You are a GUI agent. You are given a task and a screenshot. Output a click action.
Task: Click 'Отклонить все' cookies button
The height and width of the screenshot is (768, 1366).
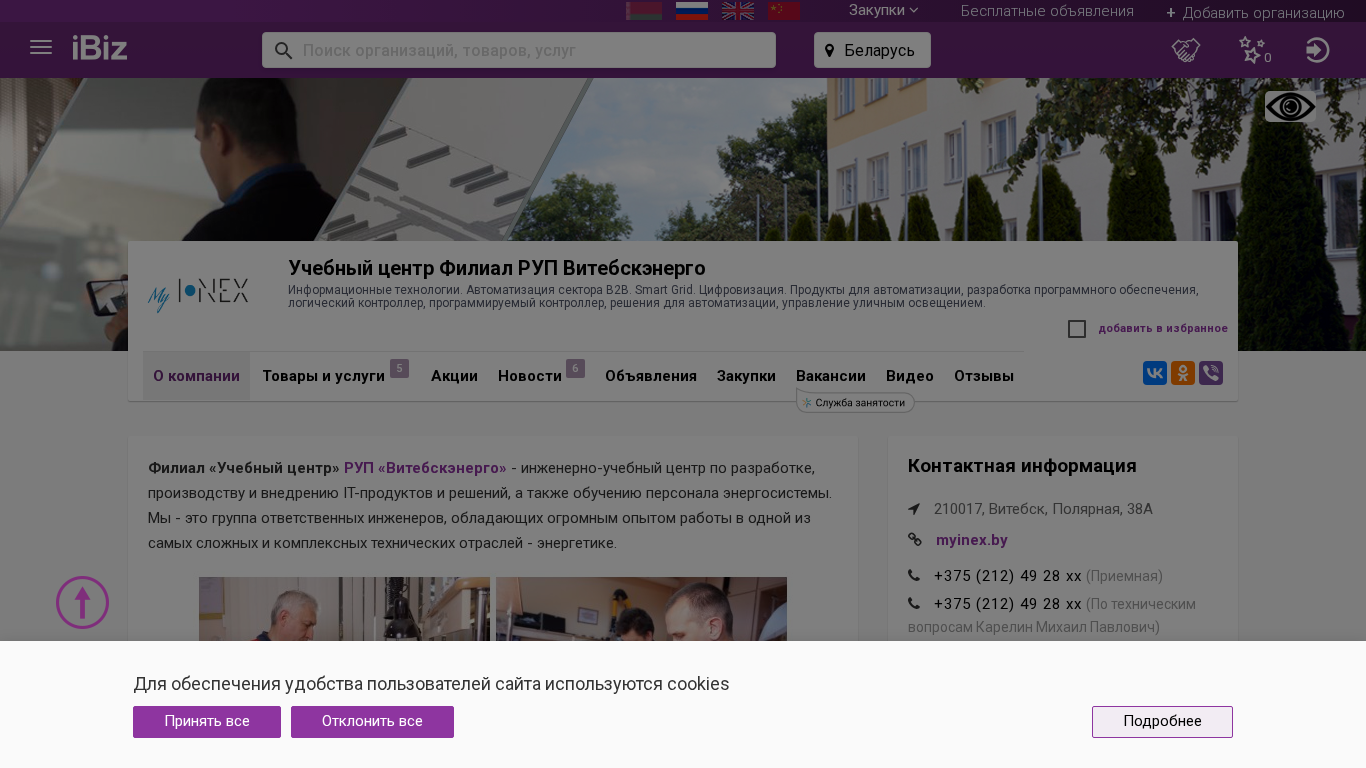pyautogui.click(x=372, y=722)
